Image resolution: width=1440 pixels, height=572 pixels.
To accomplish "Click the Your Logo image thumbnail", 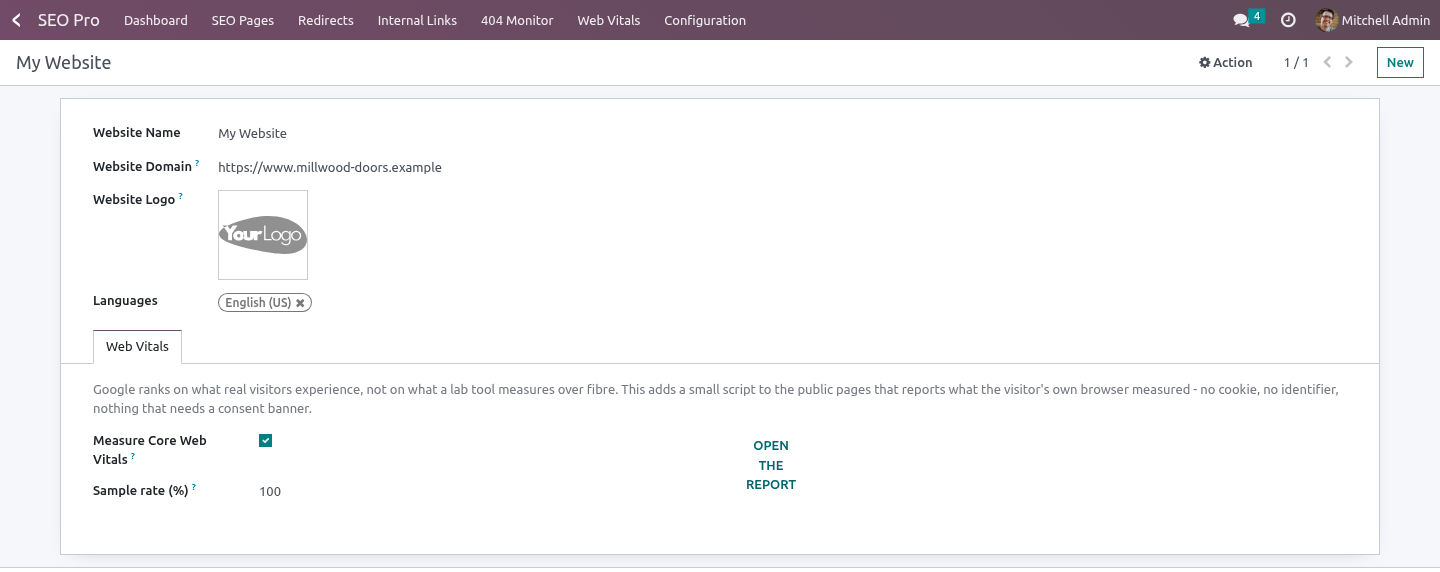I will (x=263, y=235).
